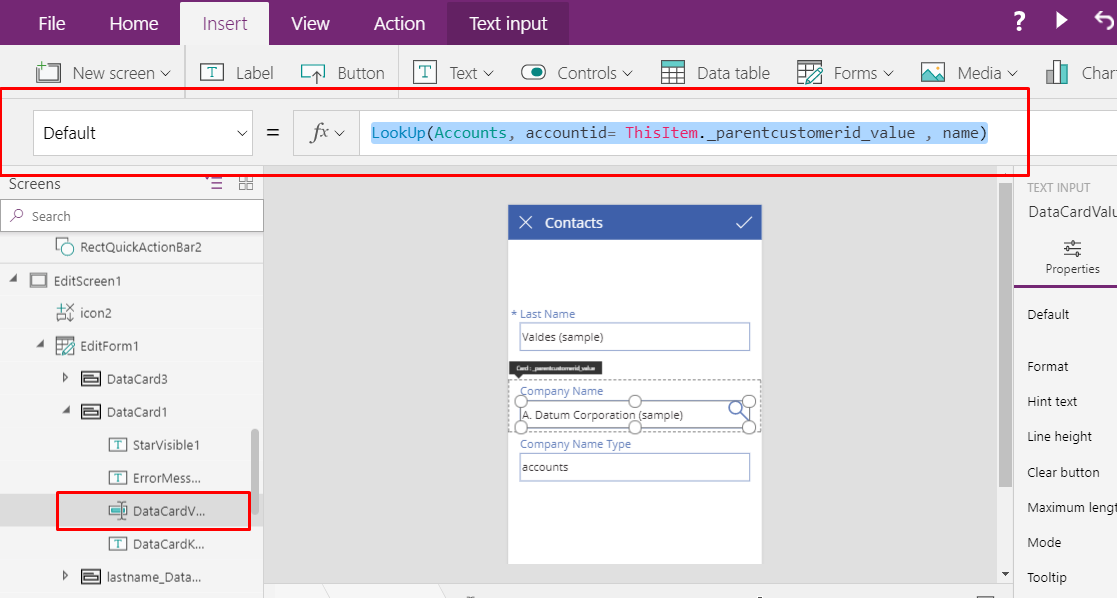Click the checkmark submit icon in Contacts
1117x598 pixels.
click(x=744, y=222)
